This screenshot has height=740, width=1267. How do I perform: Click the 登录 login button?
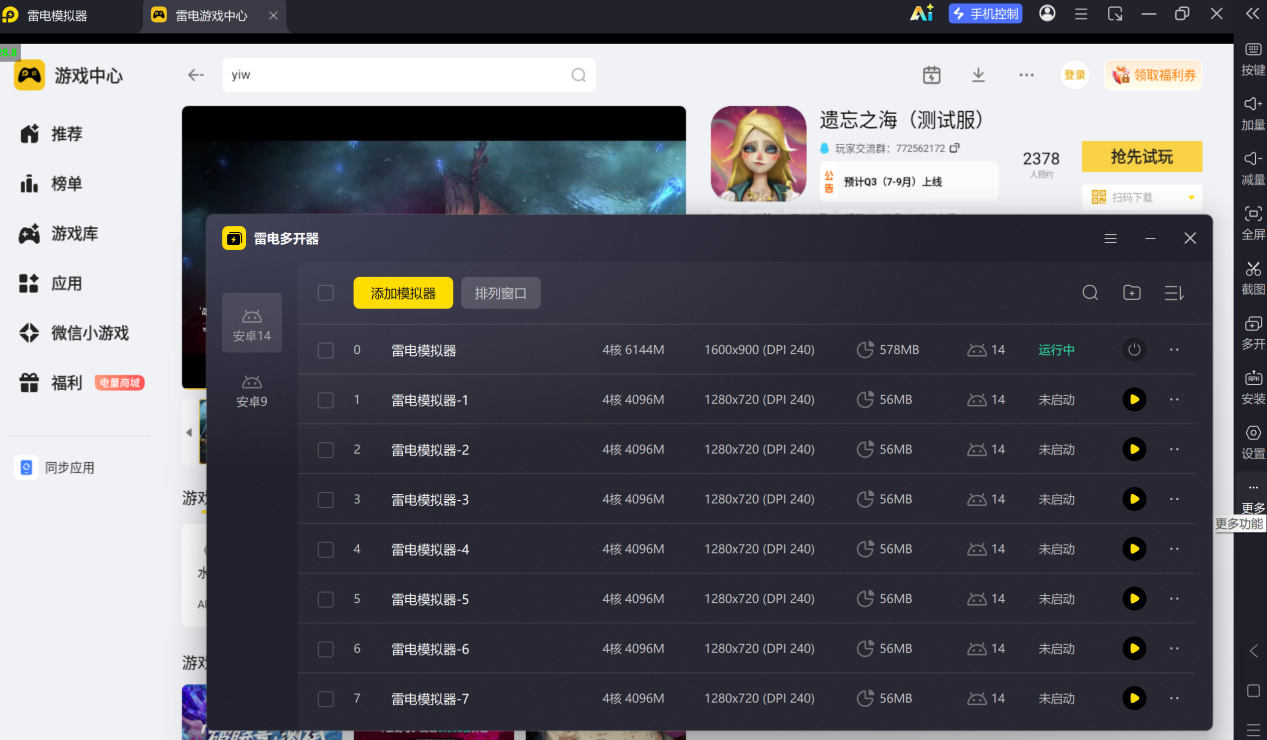[1075, 75]
